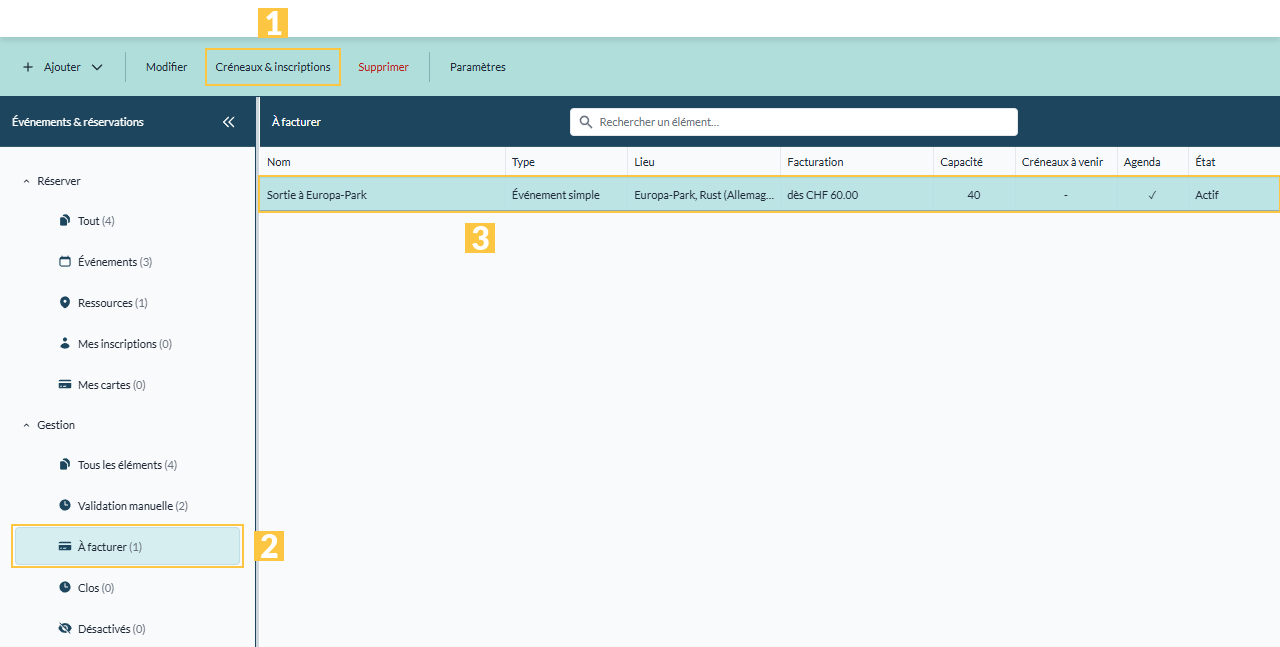1280x647 pixels.
Task: Select Tout (4) in the sidebar
Action: point(96,221)
